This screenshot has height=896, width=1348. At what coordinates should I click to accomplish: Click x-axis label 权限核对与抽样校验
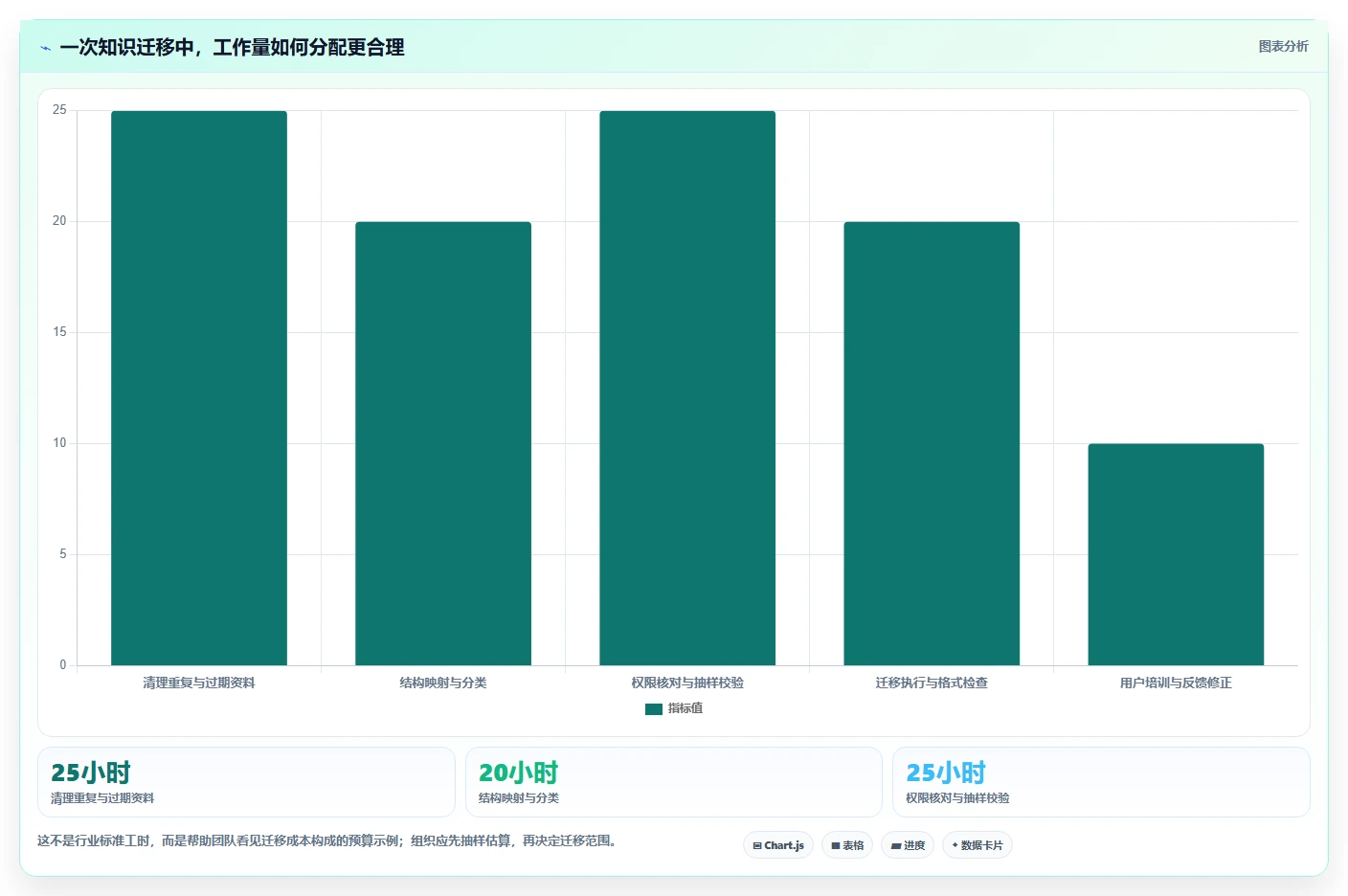pyautogui.click(x=687, y=683)
